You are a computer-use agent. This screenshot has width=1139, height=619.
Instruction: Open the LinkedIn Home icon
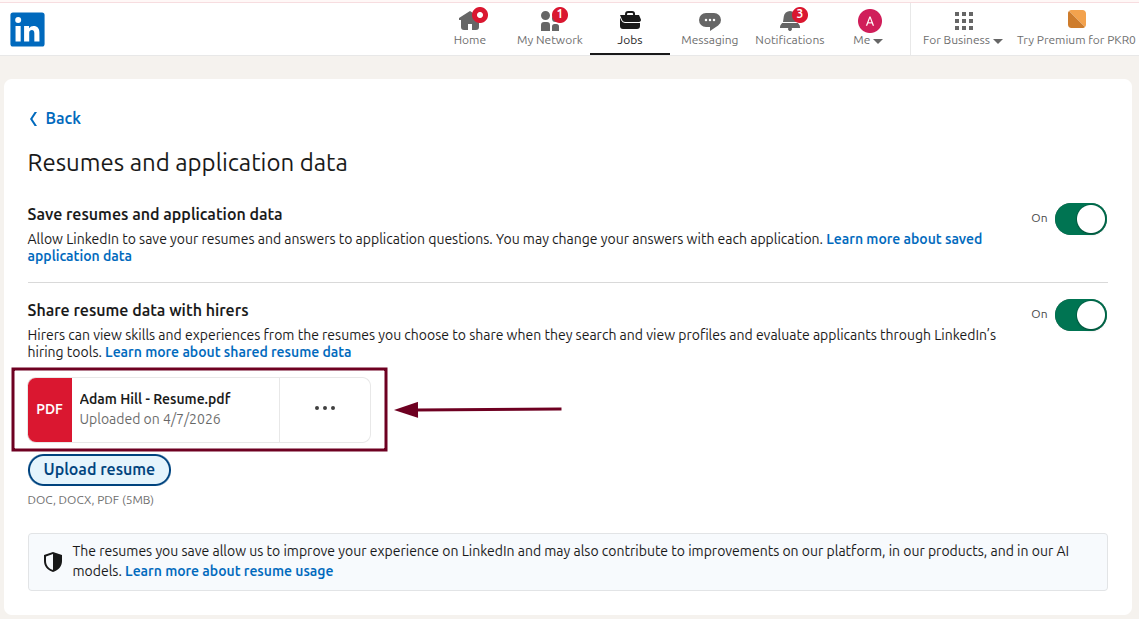470,20
